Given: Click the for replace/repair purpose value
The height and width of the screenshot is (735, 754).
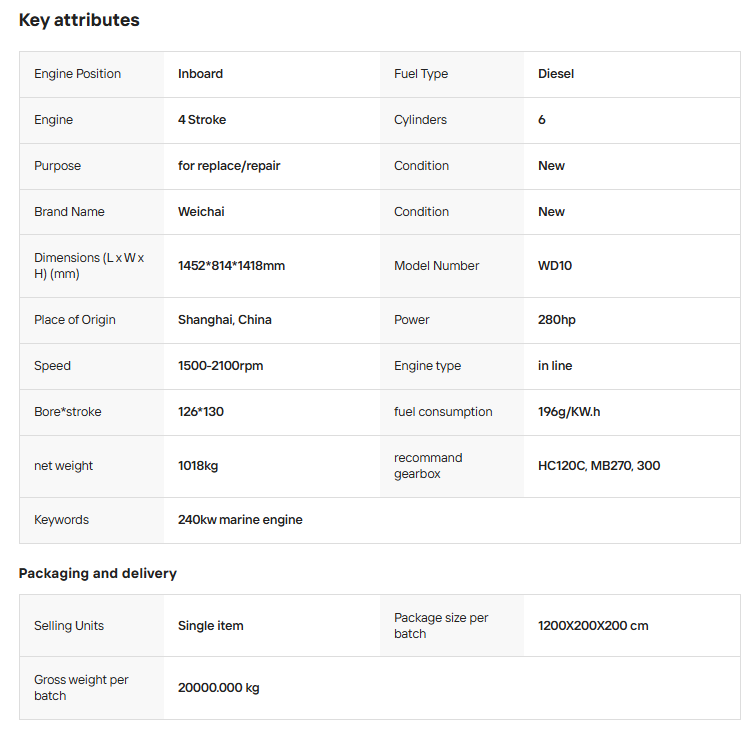Looking at the screenshot, I should 229,166.
